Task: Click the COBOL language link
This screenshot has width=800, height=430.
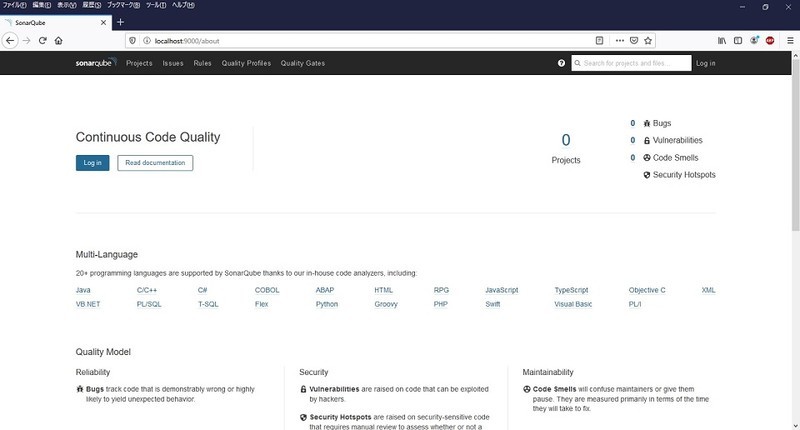Action: [x=267, y=290]
